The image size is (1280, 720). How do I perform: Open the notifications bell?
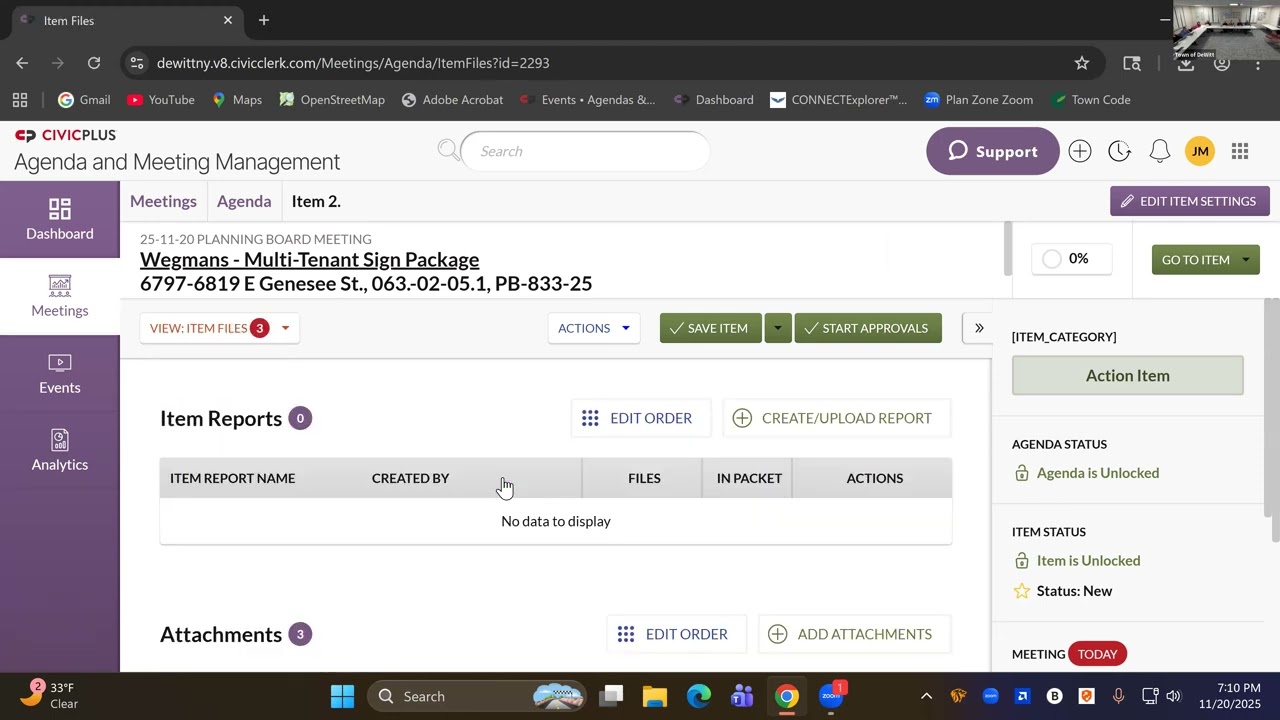[x=1160, y=151]
